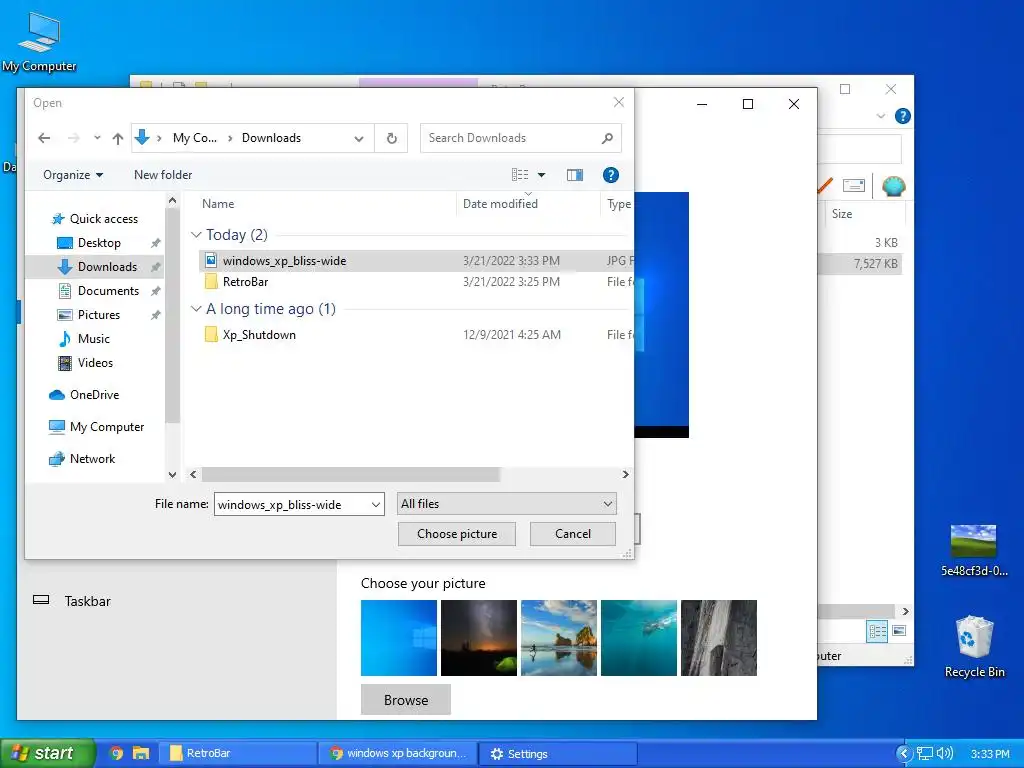Select the Xp_Shutdown folder

[415, 334]
